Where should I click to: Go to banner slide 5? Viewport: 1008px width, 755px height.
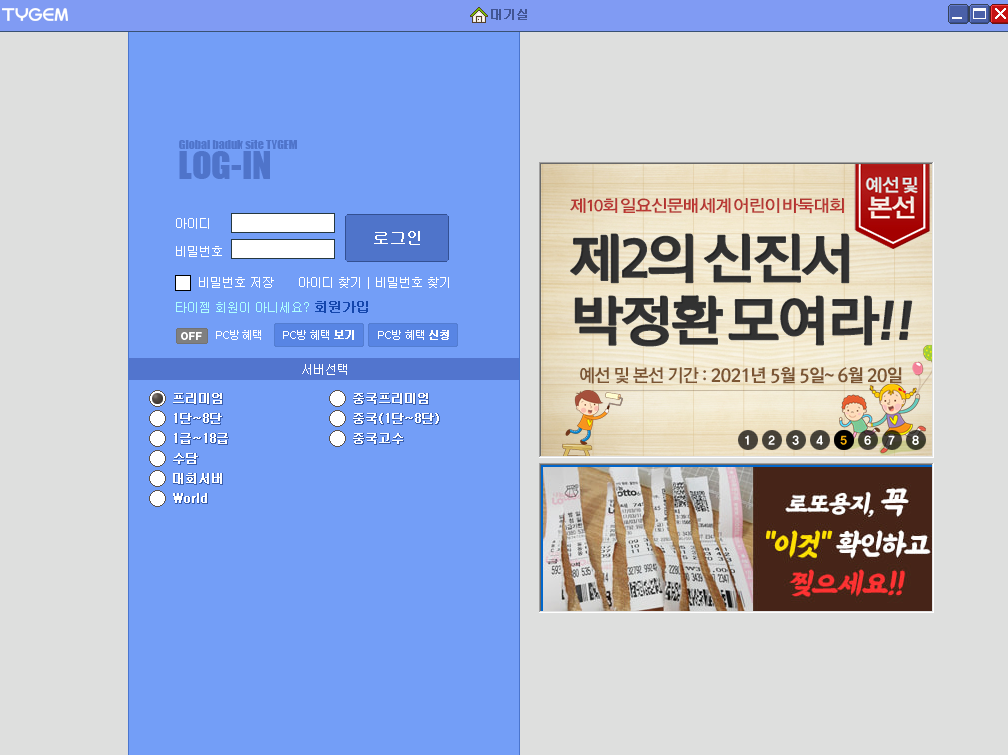coord(843,441)
